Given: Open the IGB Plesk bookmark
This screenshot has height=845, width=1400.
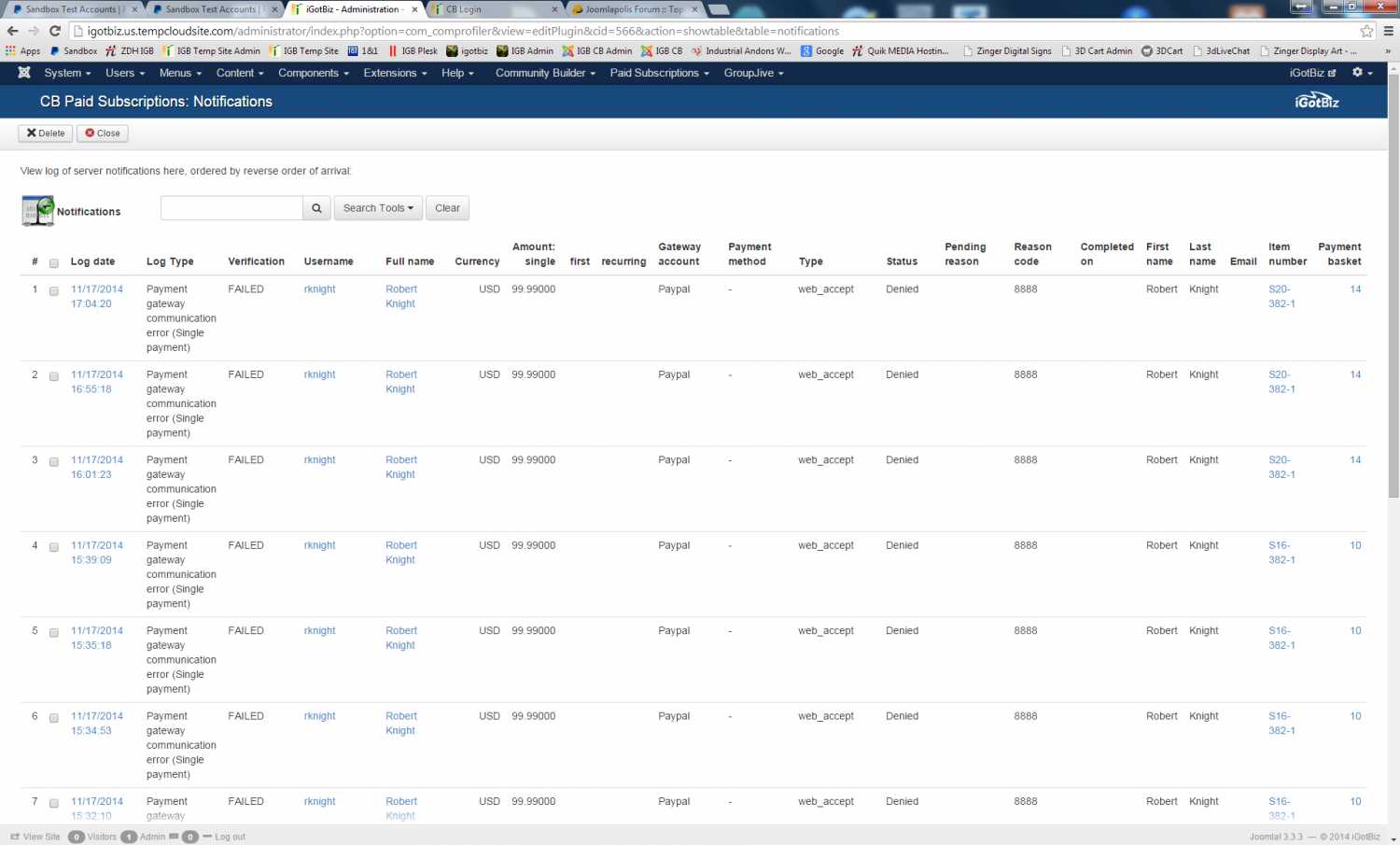Looking at the screenshot, I should tap(413, 51).
